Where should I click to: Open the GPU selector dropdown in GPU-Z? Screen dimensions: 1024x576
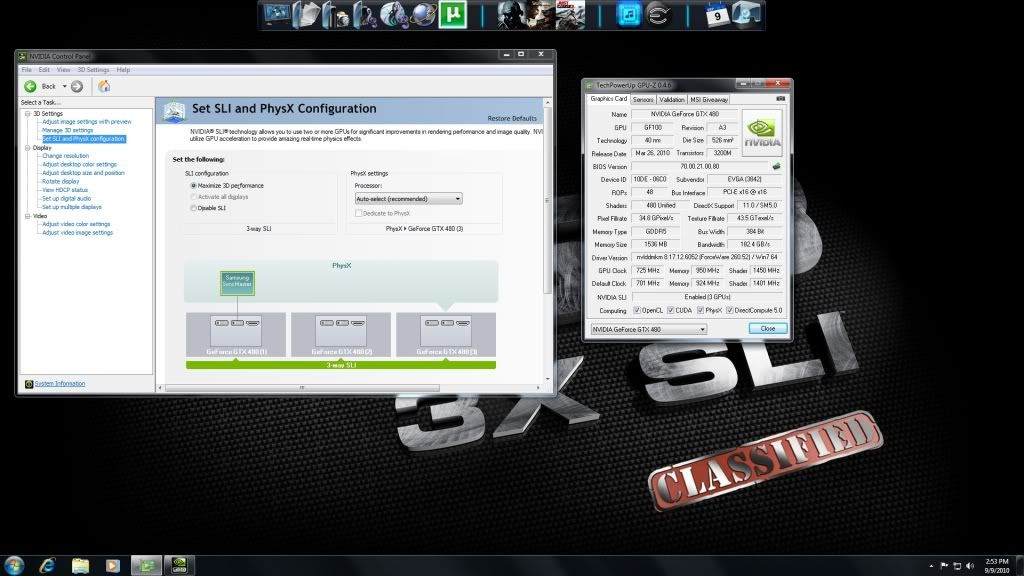(x=648, y=329)
